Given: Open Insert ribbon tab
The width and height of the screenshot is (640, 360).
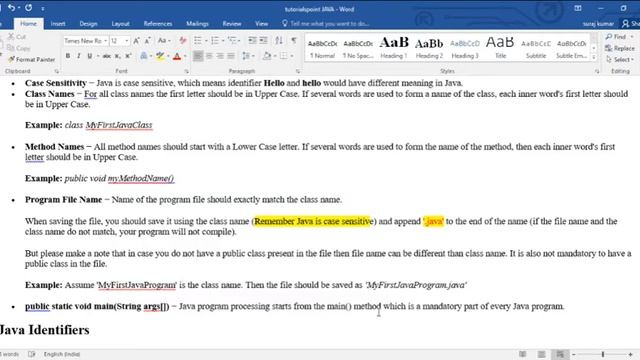Looking at the screenshot, I should [x=58, y=24].
